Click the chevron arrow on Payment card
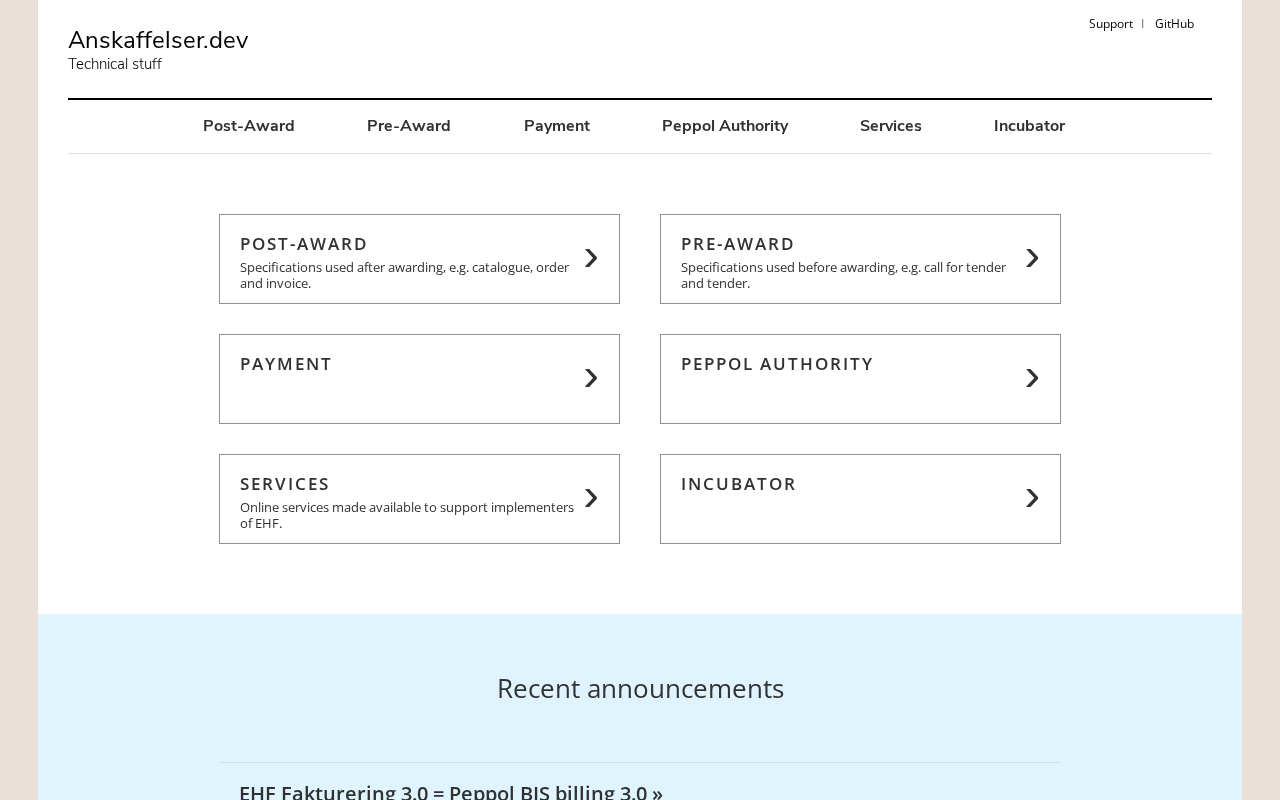The image size is (1280, 800). (591, 379)
